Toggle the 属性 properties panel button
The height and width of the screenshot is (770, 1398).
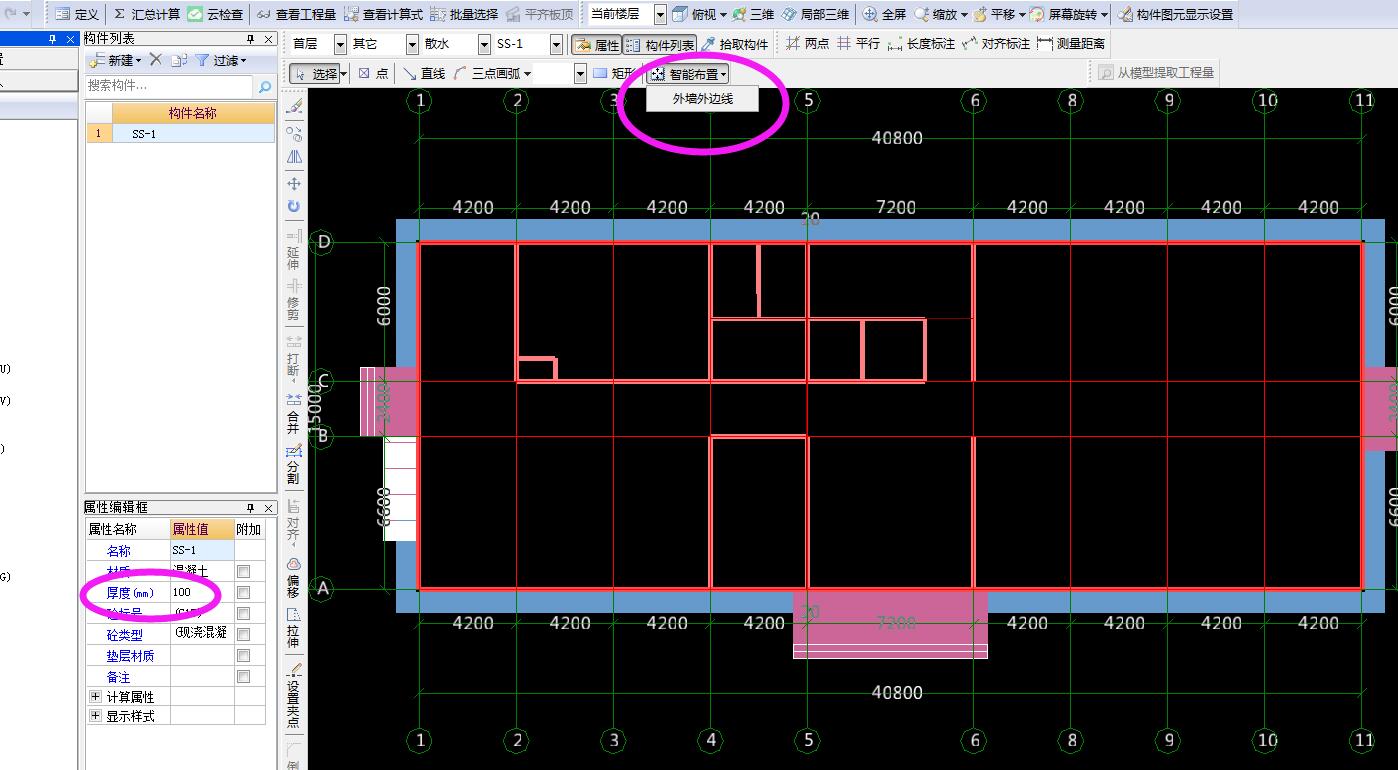pyautogui.click(x=597, y=45)
